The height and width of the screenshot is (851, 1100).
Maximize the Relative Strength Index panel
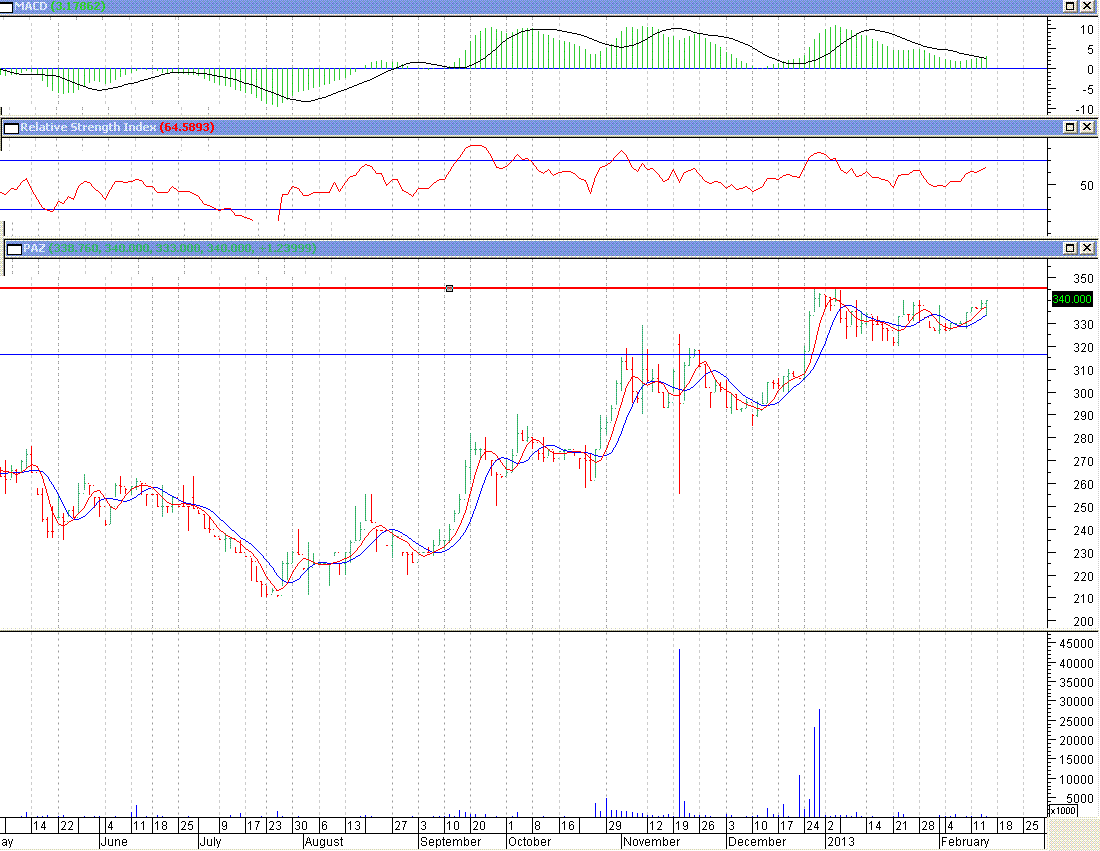(x=1071, y=127)
